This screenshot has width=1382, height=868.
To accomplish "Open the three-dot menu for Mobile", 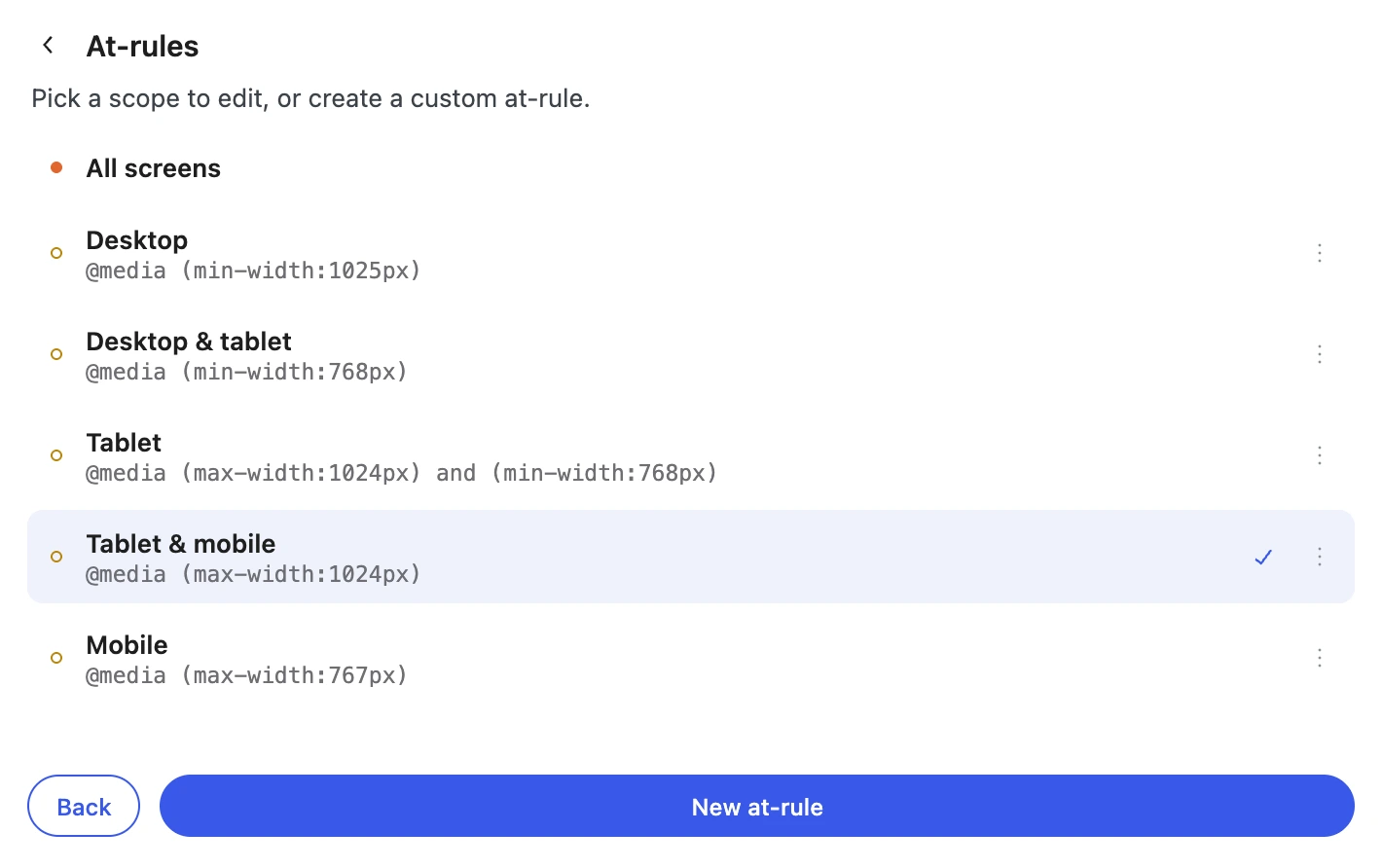I will pos(1320,658).
